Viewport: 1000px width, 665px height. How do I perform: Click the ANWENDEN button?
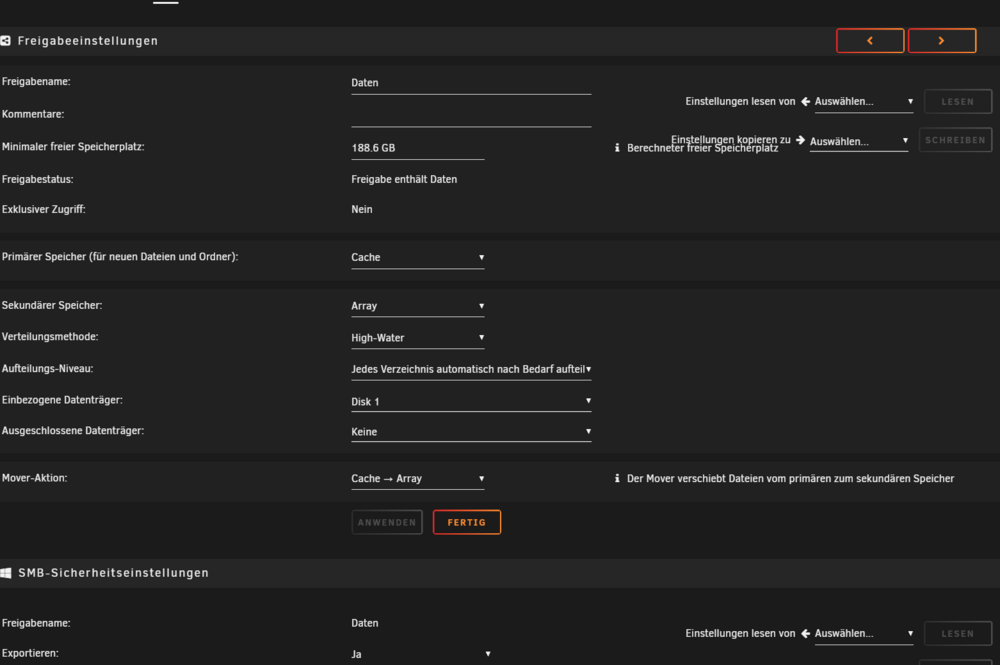click(x=387, y=522)
